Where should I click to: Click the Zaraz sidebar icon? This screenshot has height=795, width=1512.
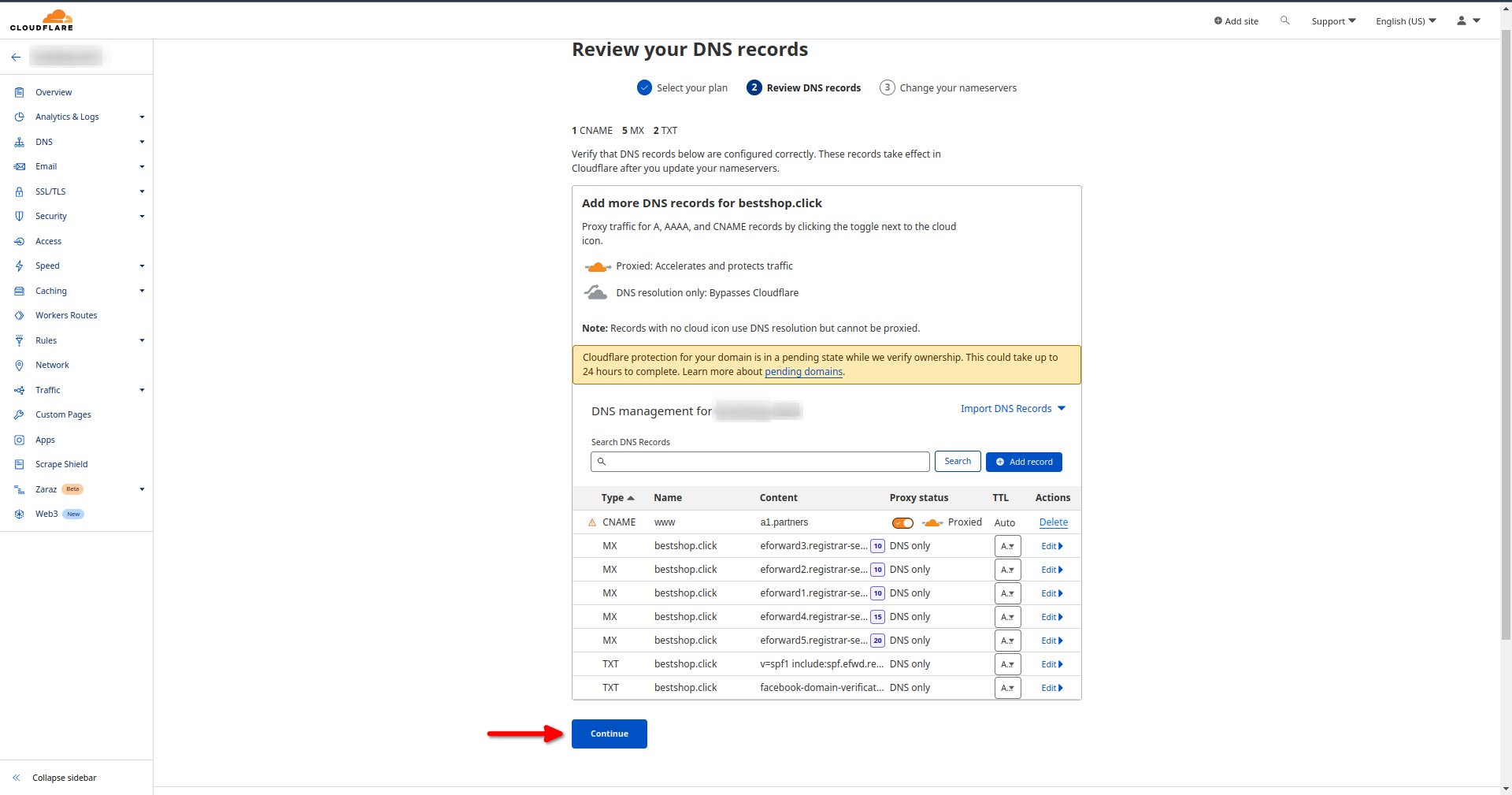(x=20, y=489)
